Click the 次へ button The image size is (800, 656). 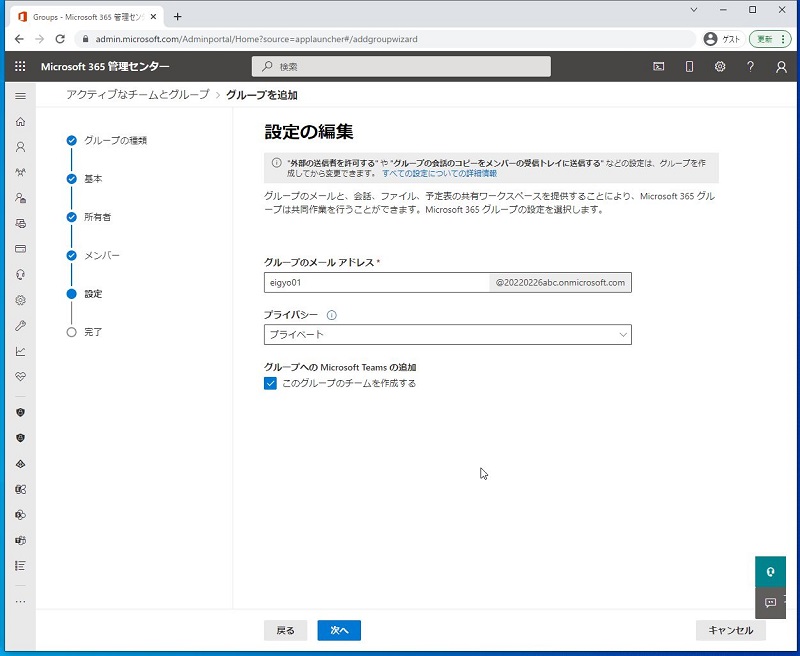click(339, 630)
